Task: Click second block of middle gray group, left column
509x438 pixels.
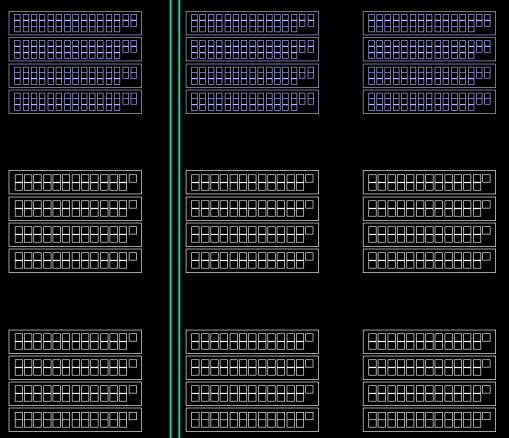Action: [75, 209]
